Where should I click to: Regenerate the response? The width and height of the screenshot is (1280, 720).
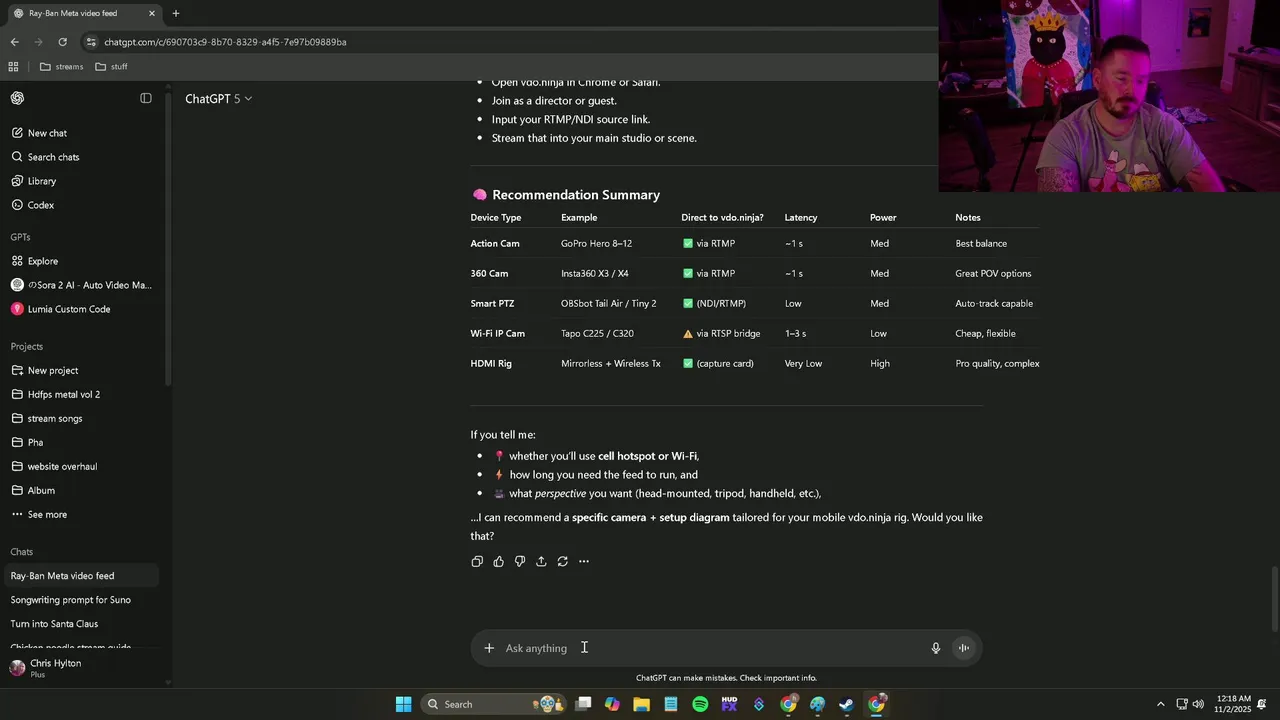(x=562, y=561)
